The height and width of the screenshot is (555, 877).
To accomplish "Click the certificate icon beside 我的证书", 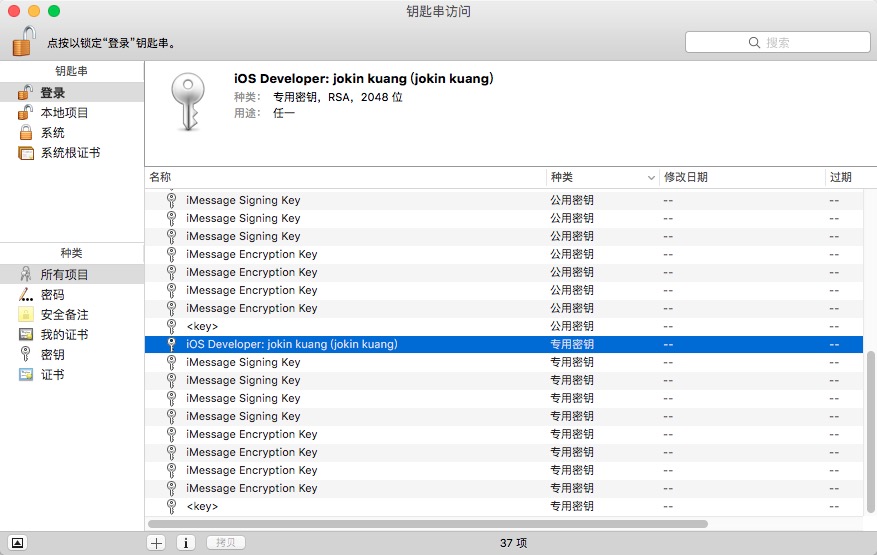I will click(26, 334).
